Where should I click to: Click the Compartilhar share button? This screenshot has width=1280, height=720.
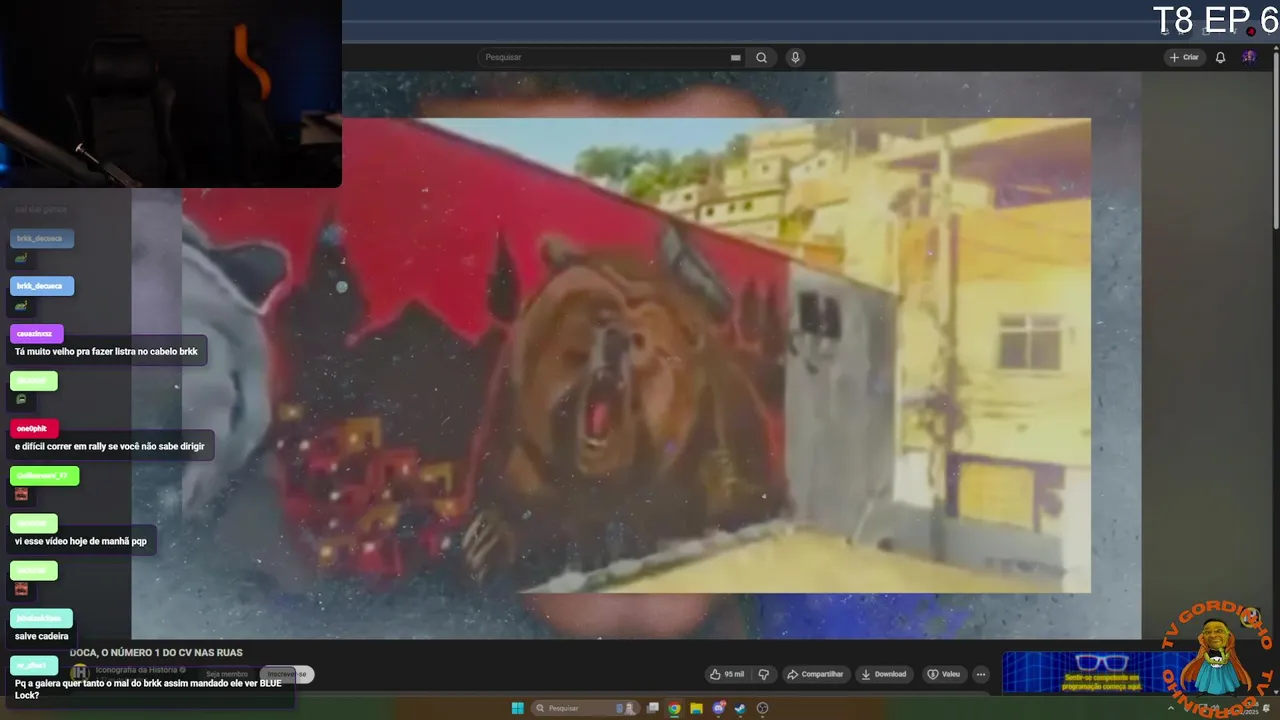[x=815, y=674]
